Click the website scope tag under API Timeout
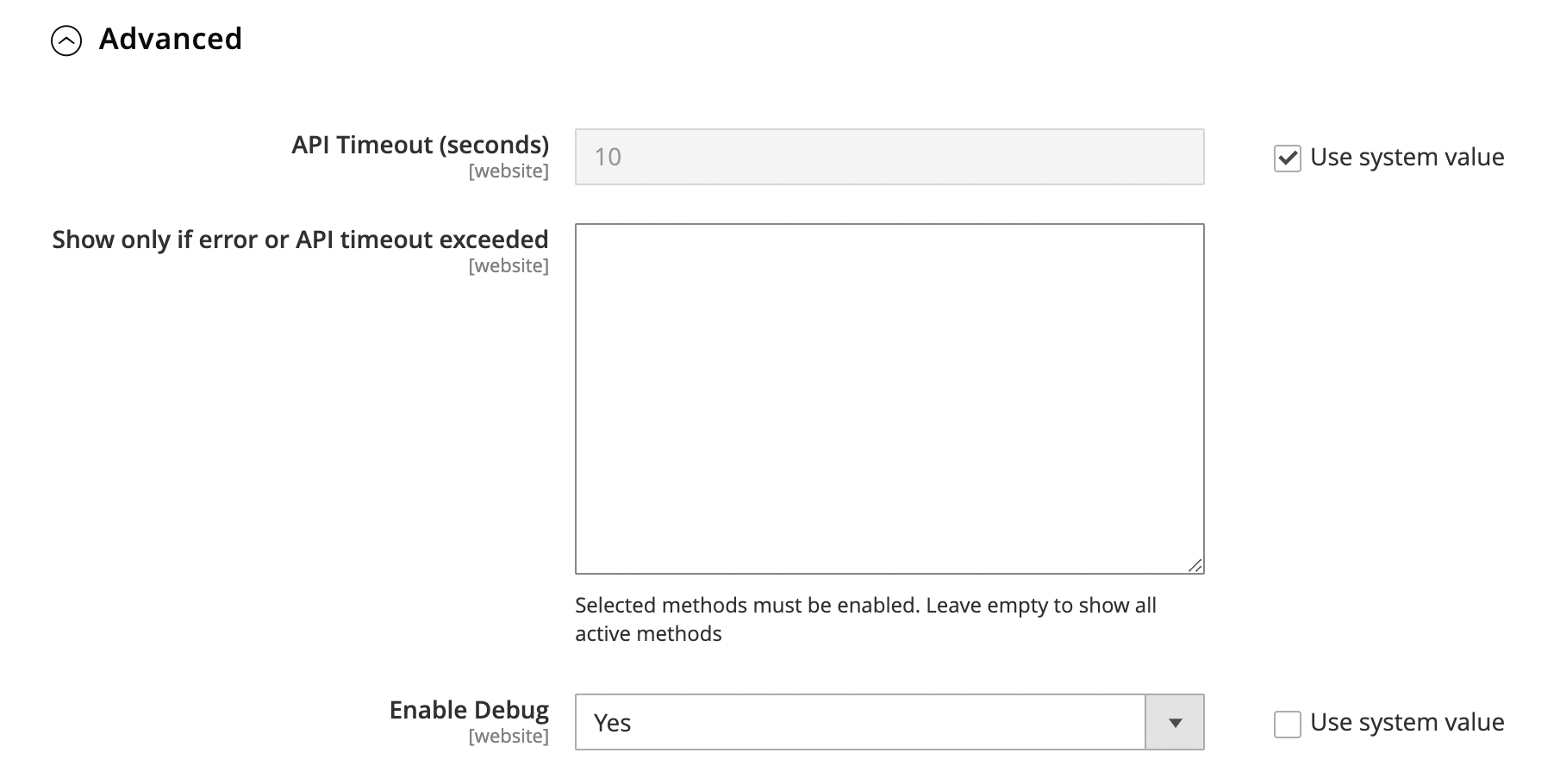 click(509, 171)
